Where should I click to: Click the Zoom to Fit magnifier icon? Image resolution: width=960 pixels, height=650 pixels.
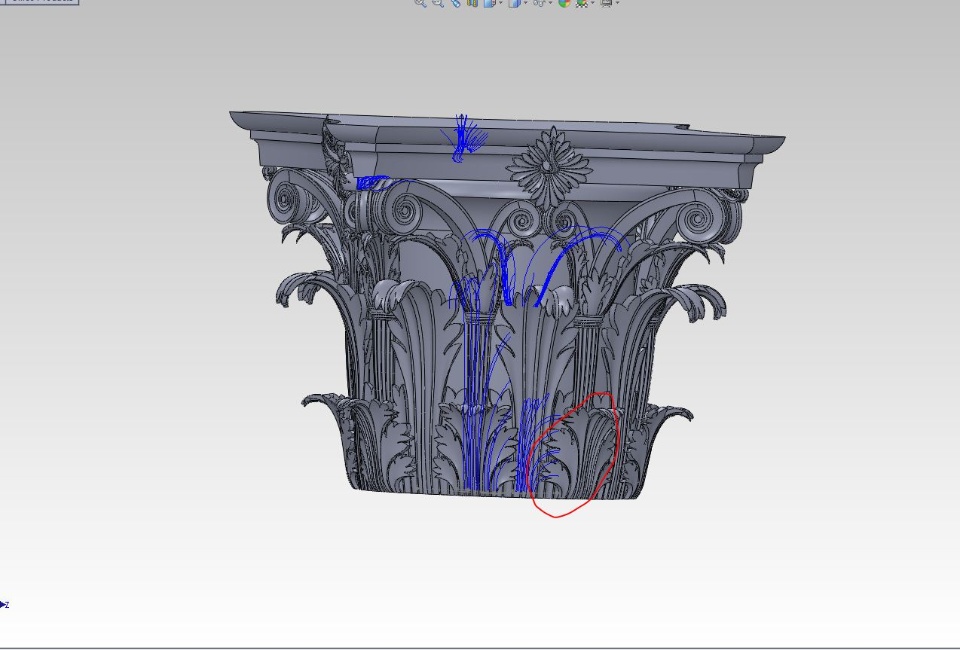420,3
